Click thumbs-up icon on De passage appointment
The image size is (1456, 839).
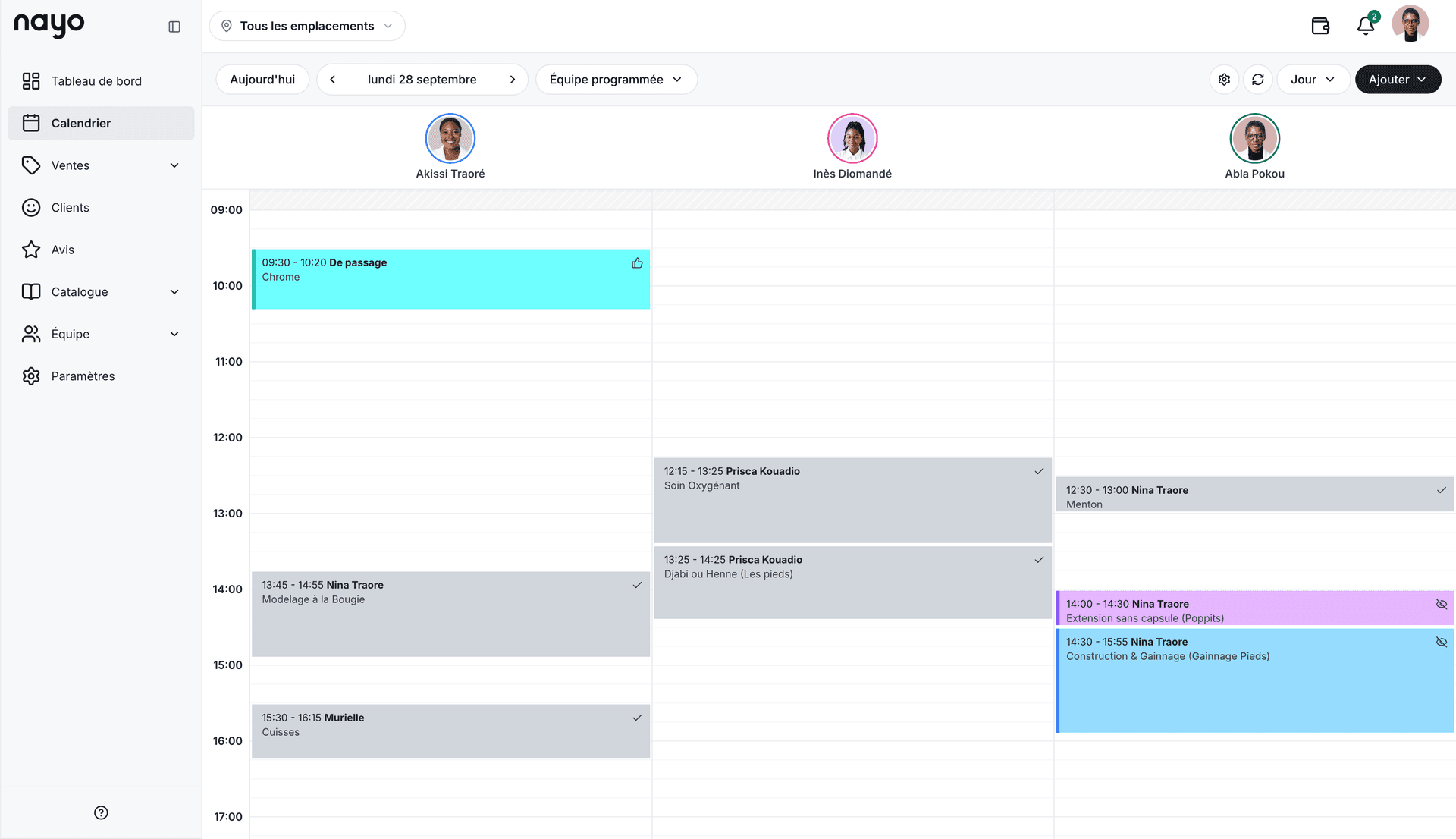pyautogui.click(x=637, y=263)
